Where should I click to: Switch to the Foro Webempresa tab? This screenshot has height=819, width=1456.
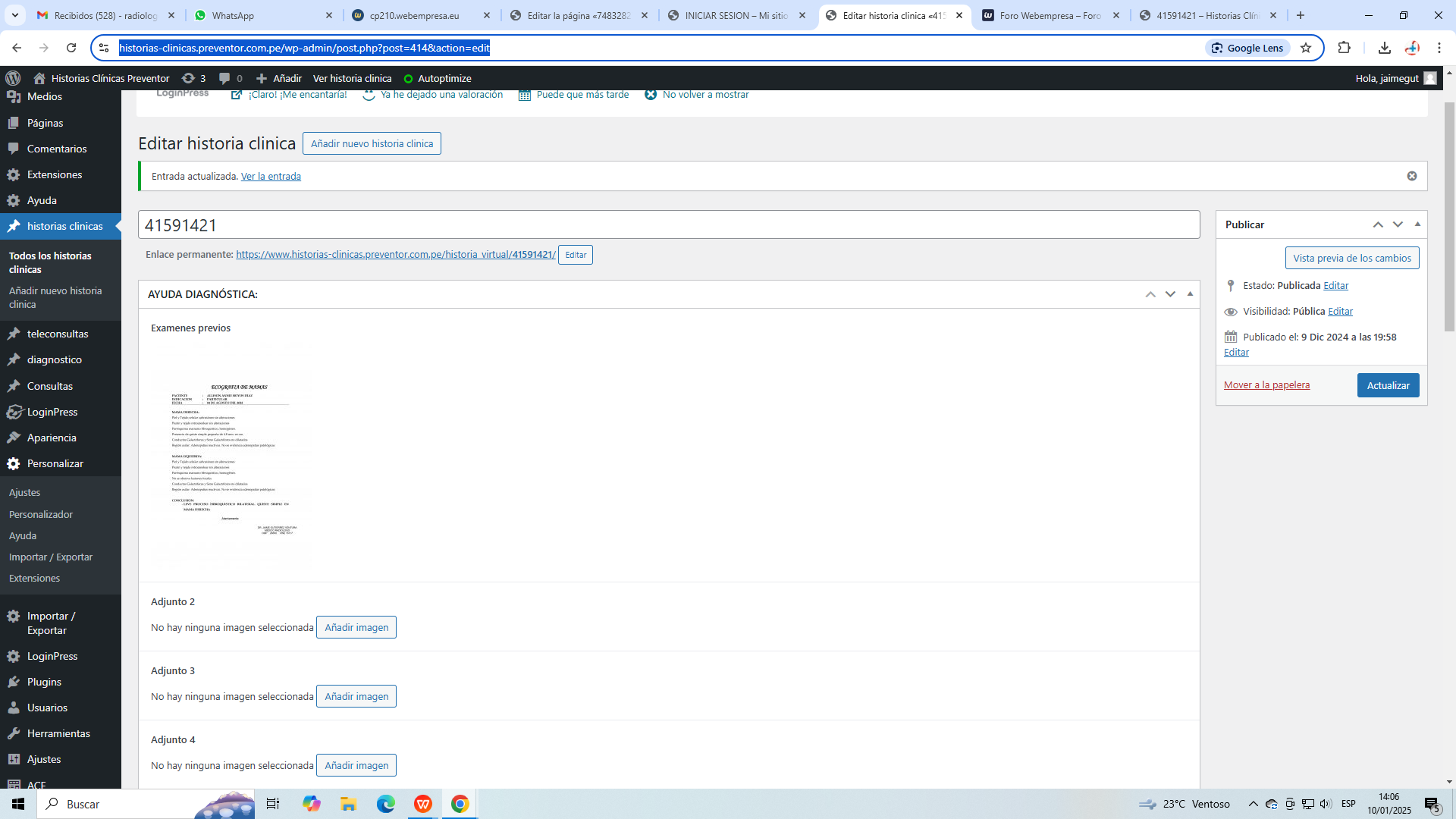click(1050, 15)
